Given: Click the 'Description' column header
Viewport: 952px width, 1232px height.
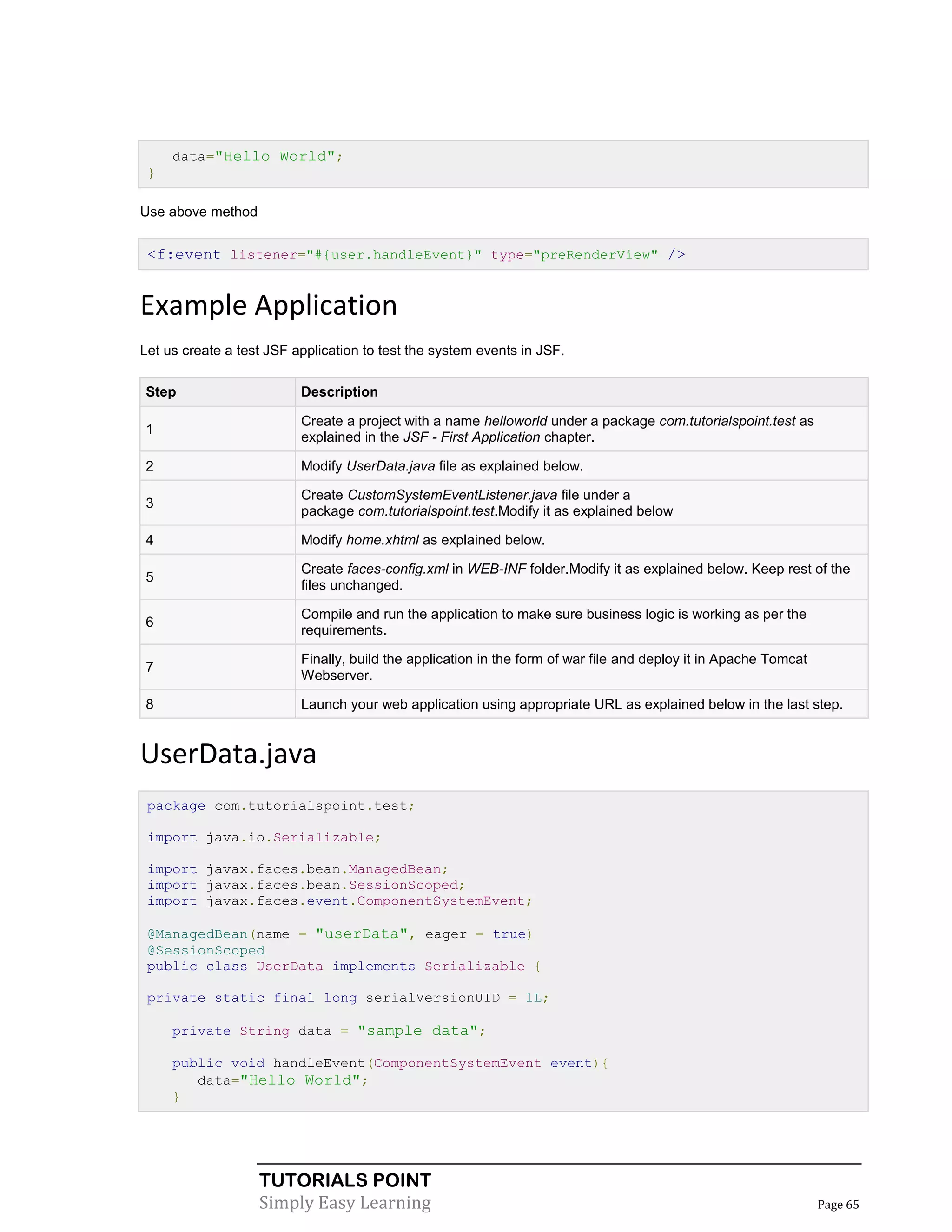Looking at the screenshot, I should click(x=339, y=391).
